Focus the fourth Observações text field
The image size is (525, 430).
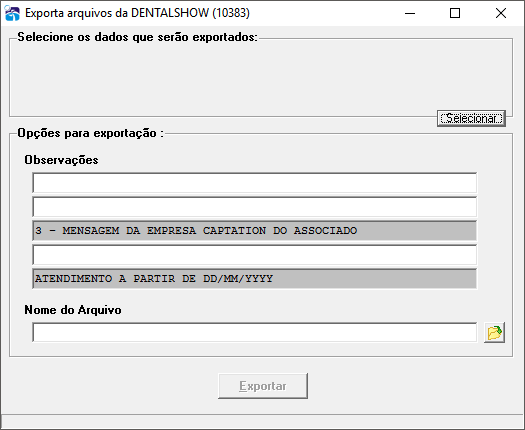254,255
